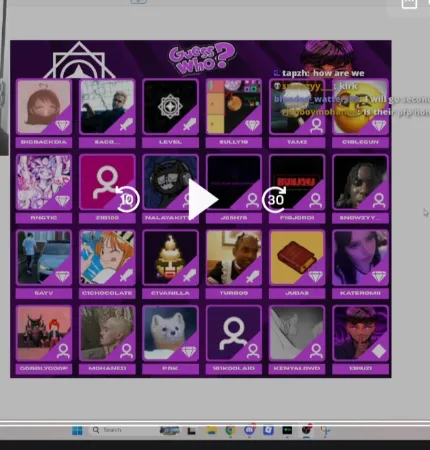Click the ZIB100 default avatar card

[x=107, y=188]
